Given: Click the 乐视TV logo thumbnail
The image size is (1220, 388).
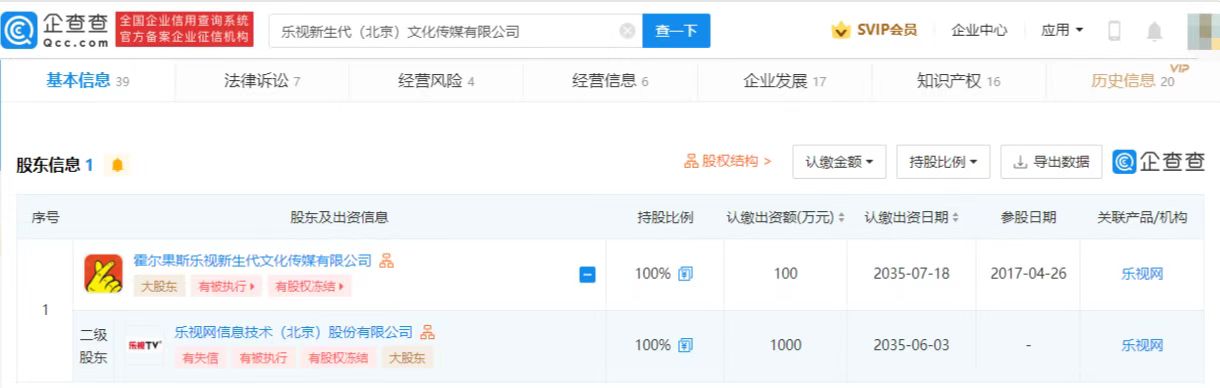Looking at the screenshot, I should [144, 345].
